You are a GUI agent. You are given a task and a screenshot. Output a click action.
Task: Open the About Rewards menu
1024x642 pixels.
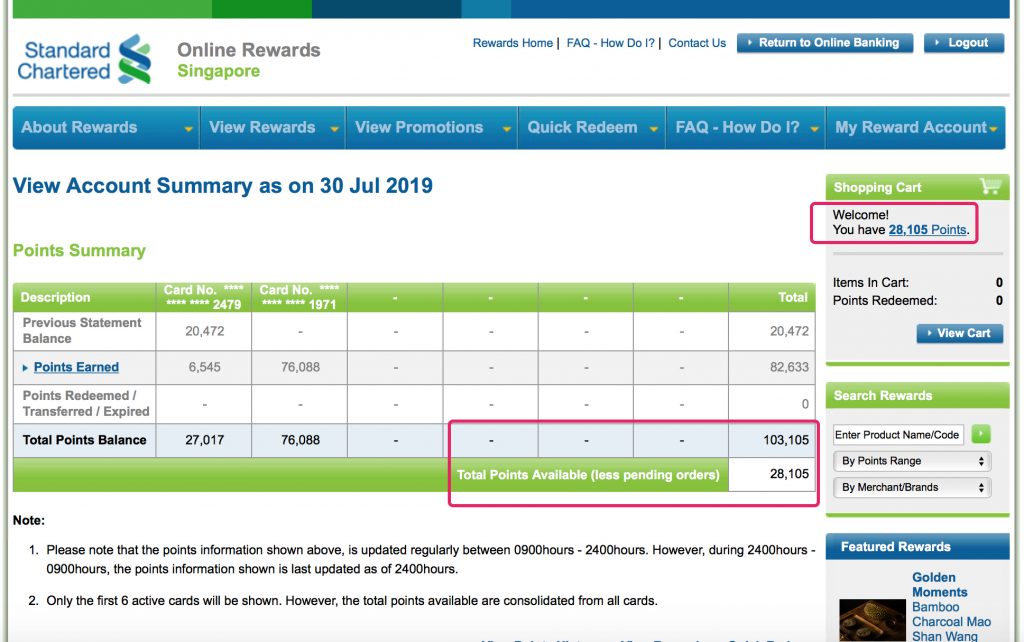tap(78, 127)
